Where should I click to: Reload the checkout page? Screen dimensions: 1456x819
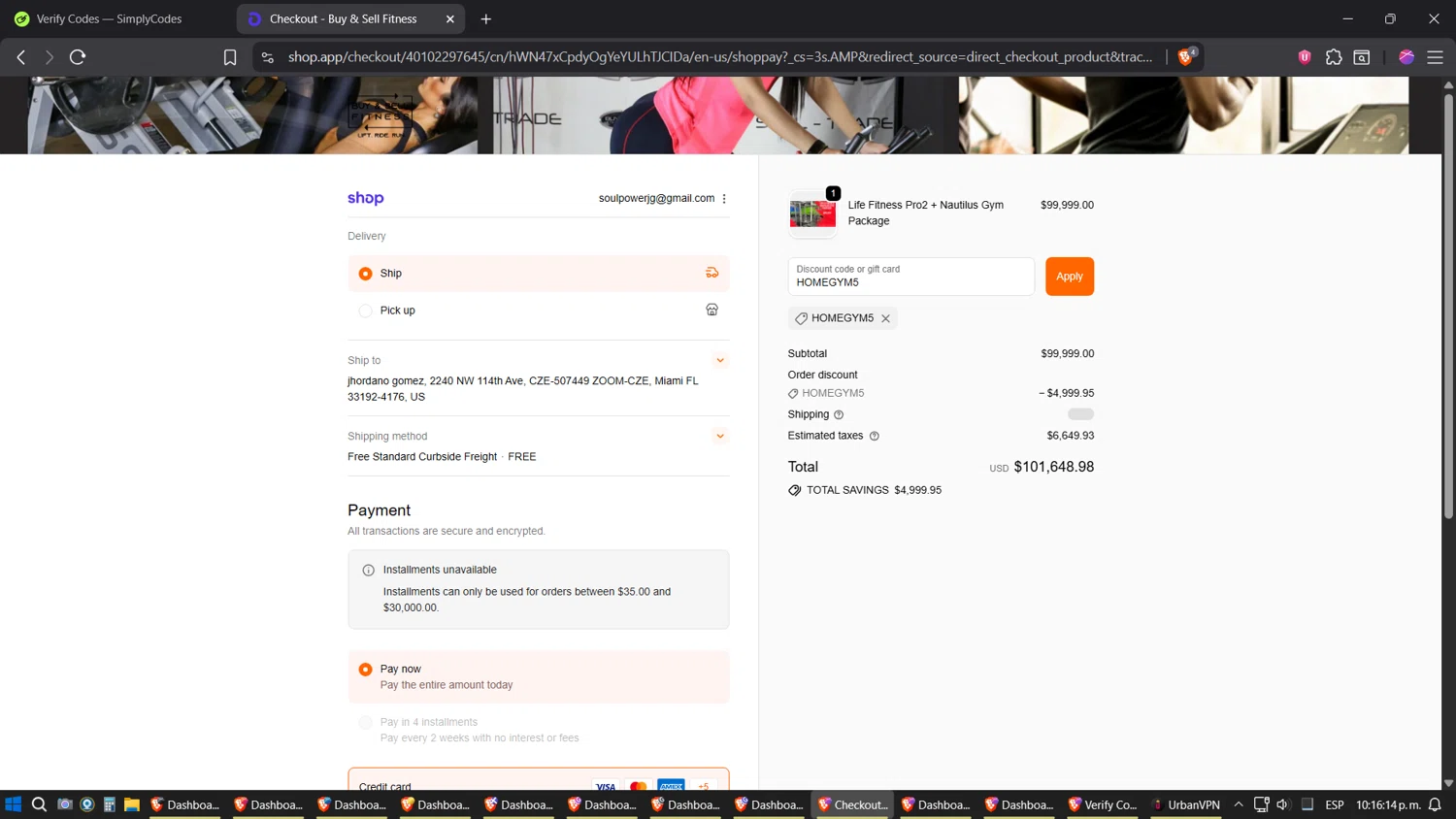tap(78, 57)
